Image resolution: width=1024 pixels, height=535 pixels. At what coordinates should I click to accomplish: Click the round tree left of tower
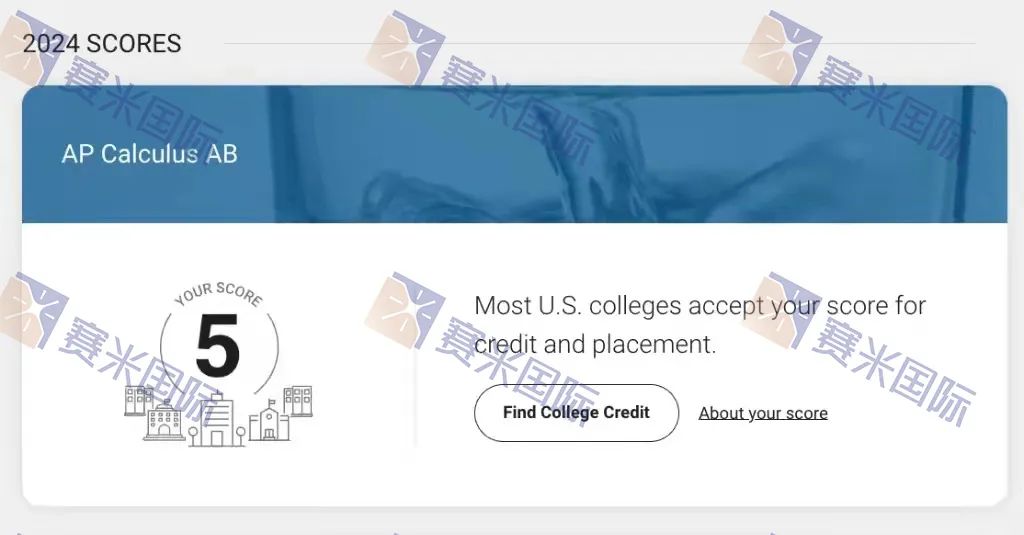tap(193, 436)
